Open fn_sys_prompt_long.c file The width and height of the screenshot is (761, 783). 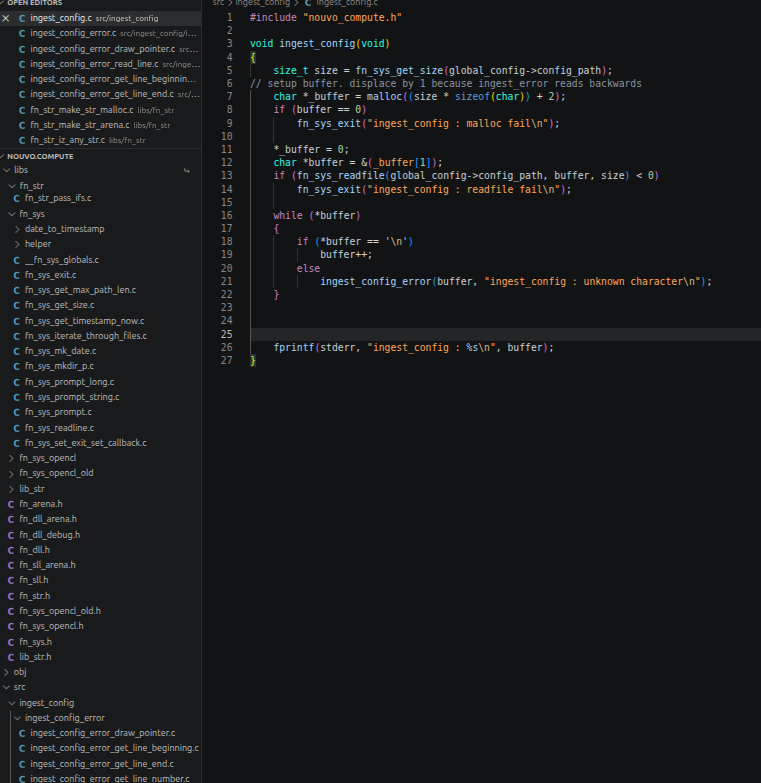click(x=69, y=382)
